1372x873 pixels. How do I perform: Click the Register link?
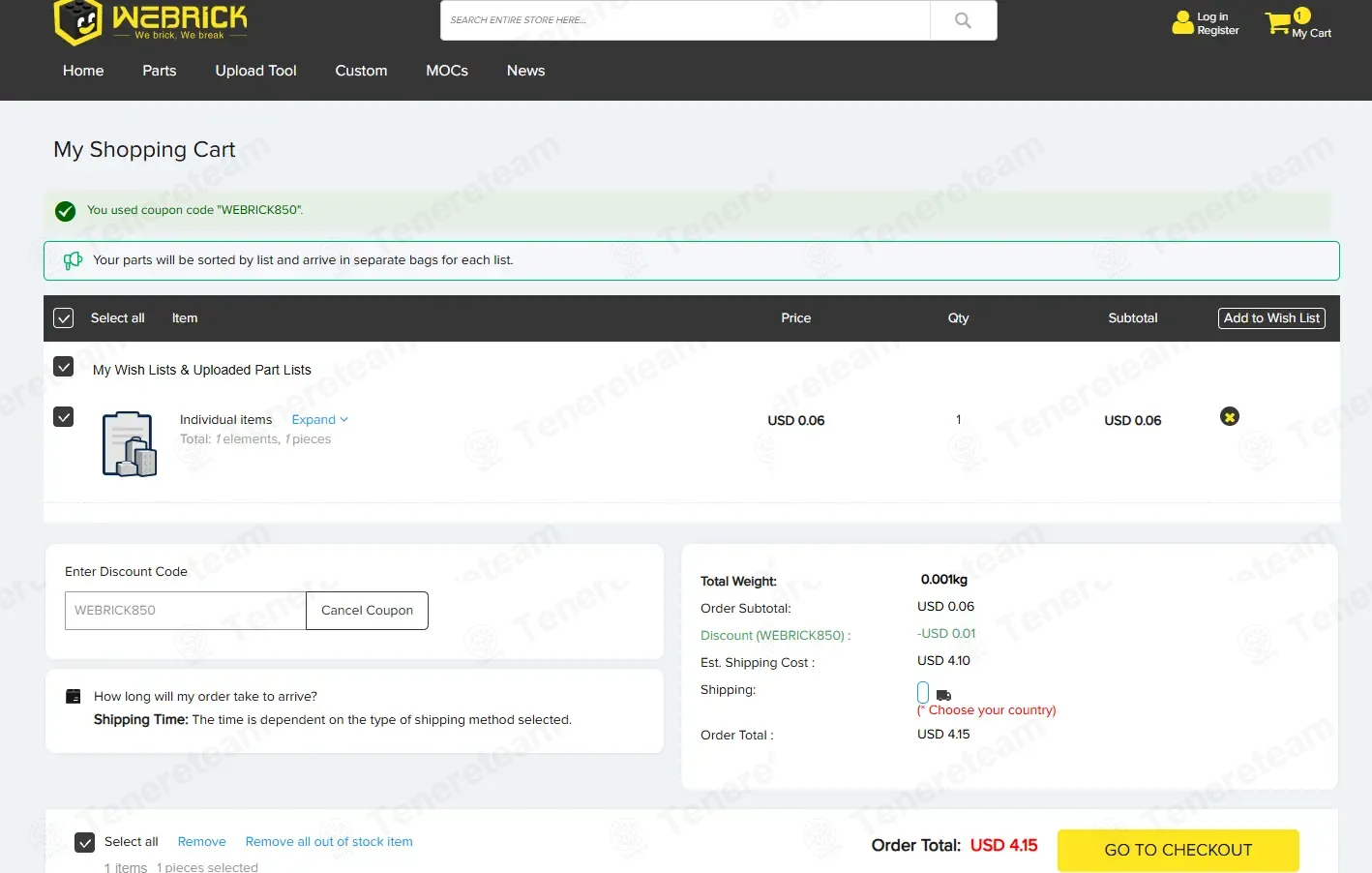coord(1218,30)
